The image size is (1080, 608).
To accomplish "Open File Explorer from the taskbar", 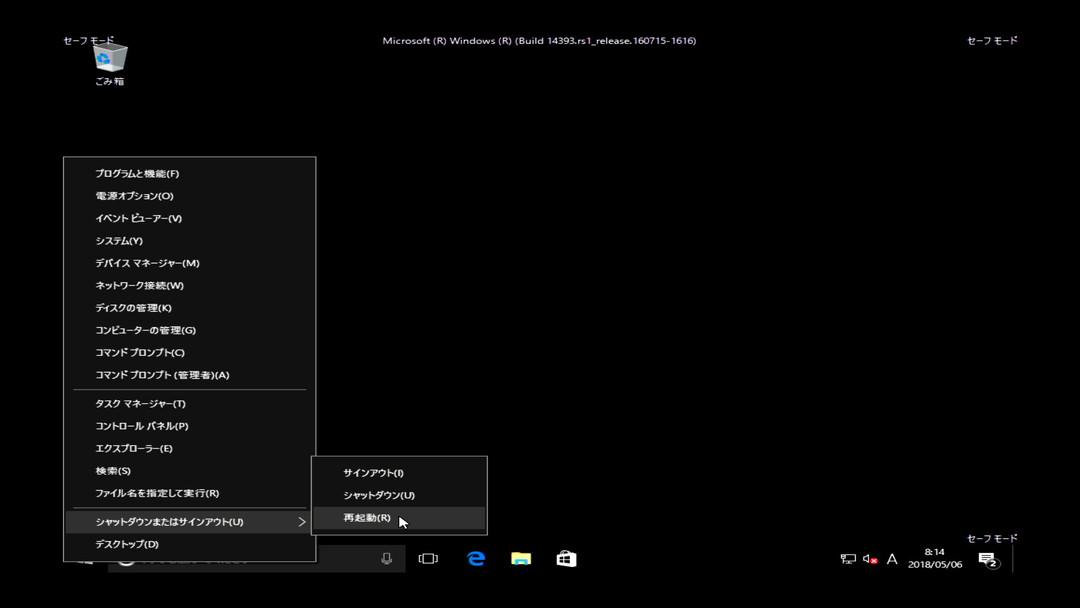I will click(521, 559).
